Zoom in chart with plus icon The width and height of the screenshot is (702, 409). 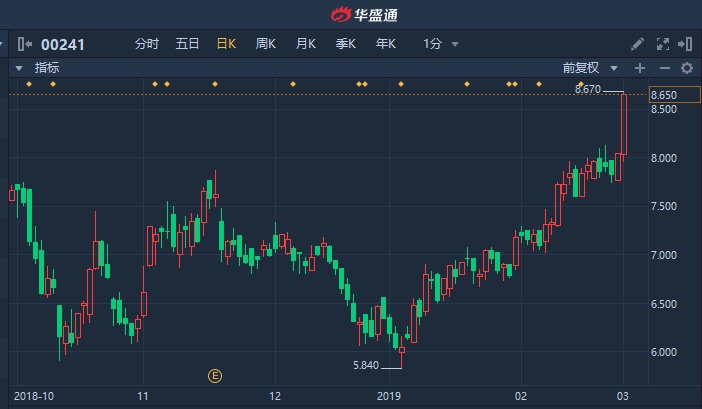pyautogui.click(x=640, y=68)
